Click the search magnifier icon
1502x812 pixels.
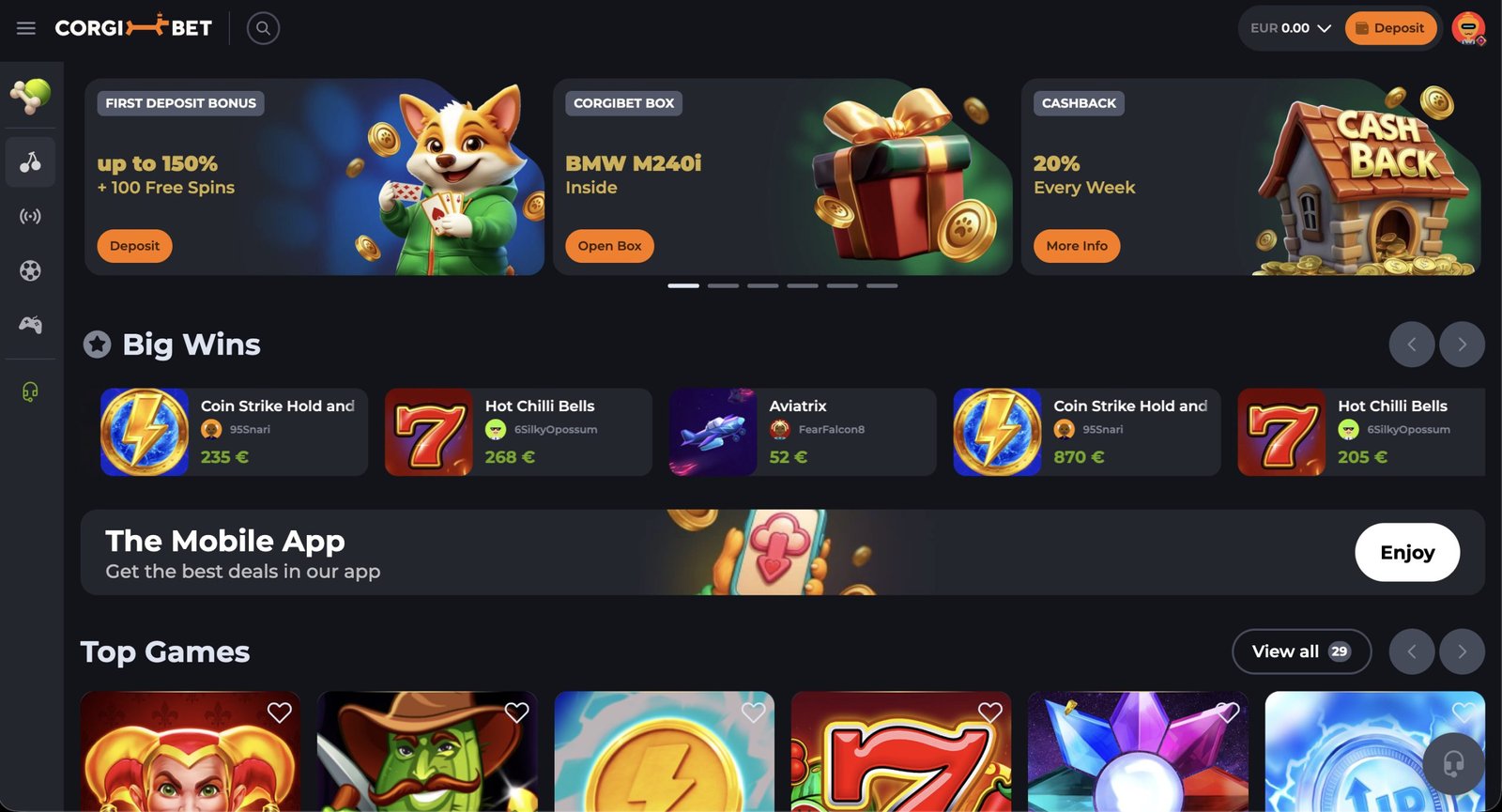pyautogui.click(x=263, y=28)
